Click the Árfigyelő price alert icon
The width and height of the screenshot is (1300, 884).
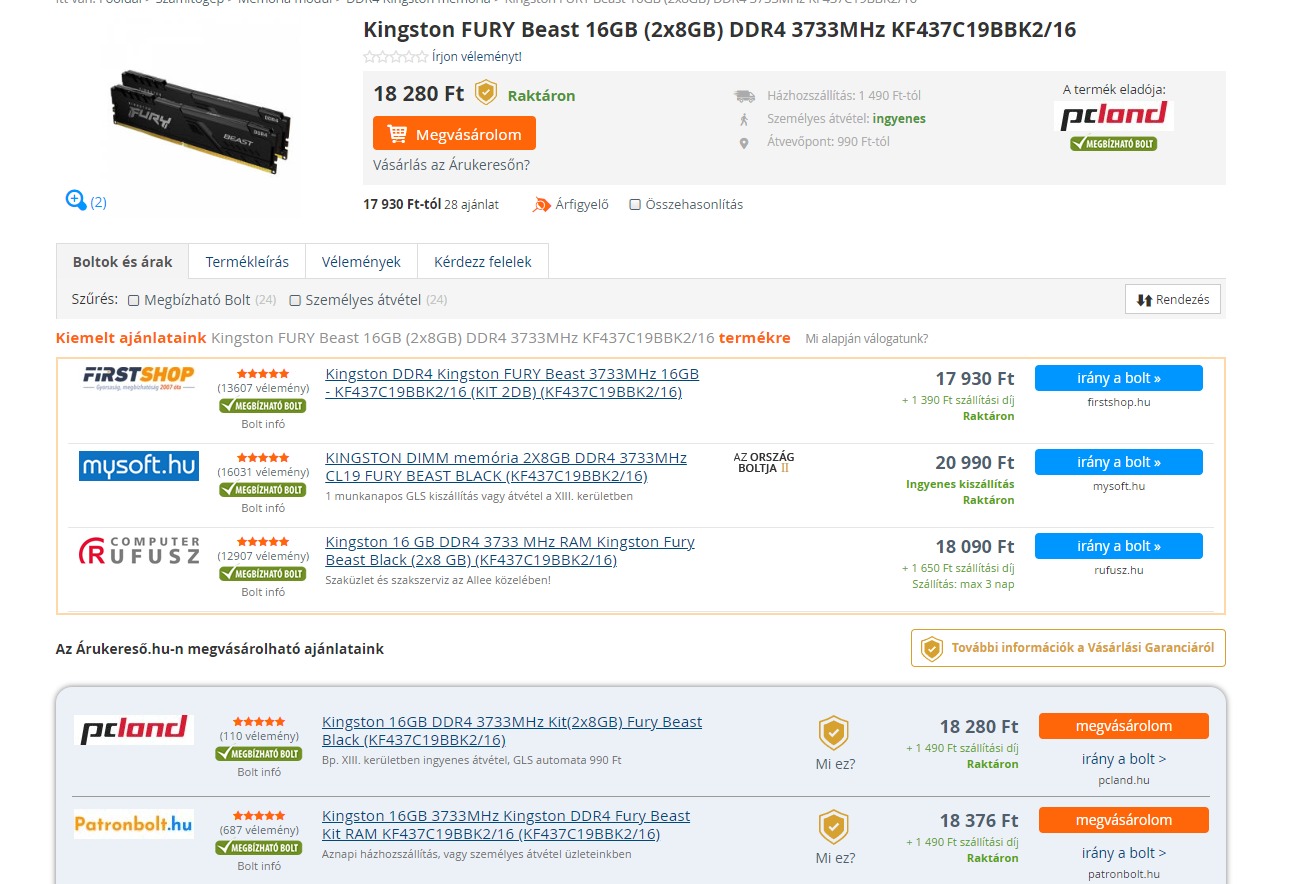point(541,205)
